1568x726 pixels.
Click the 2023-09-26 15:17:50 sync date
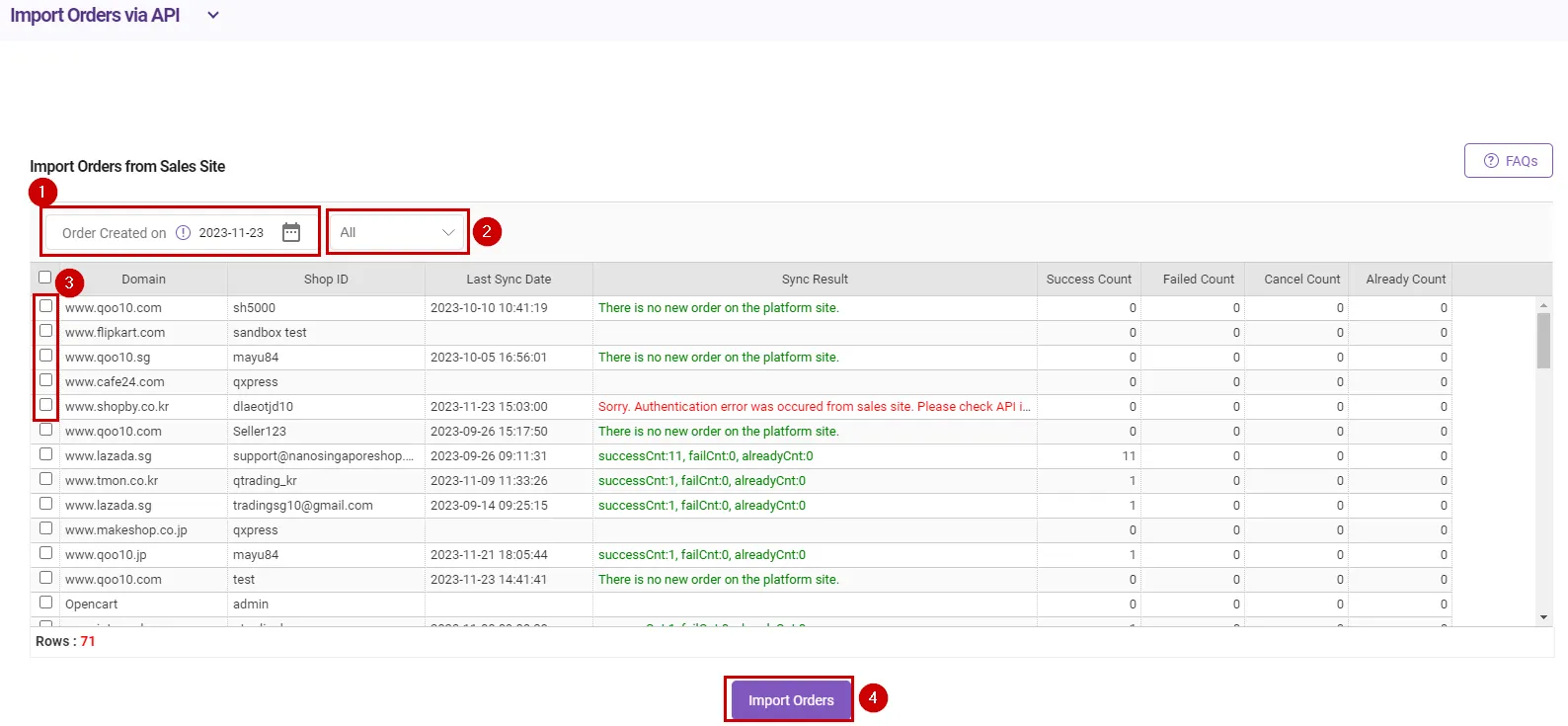[489, 432]
